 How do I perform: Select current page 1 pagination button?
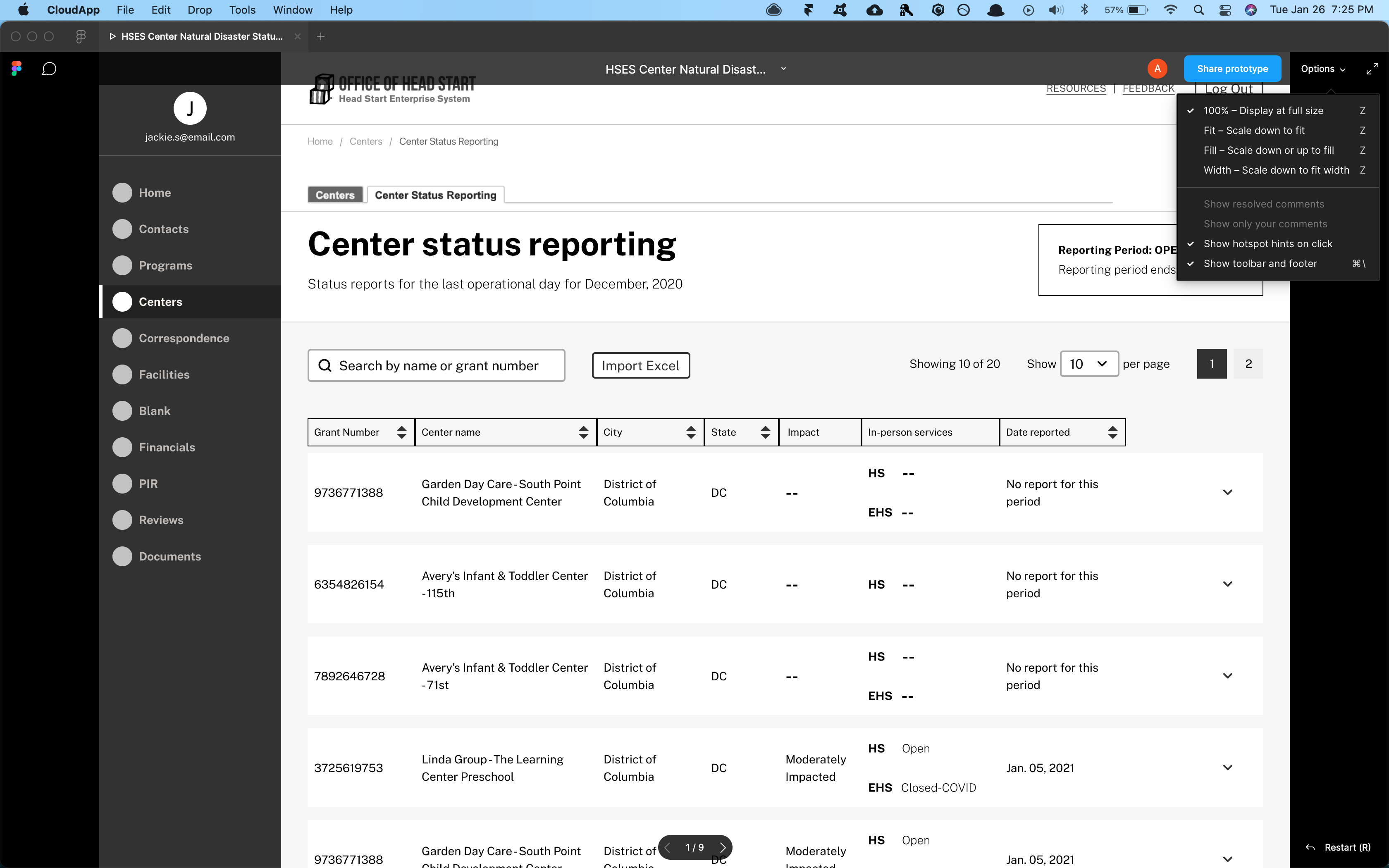click(1212, 364)
